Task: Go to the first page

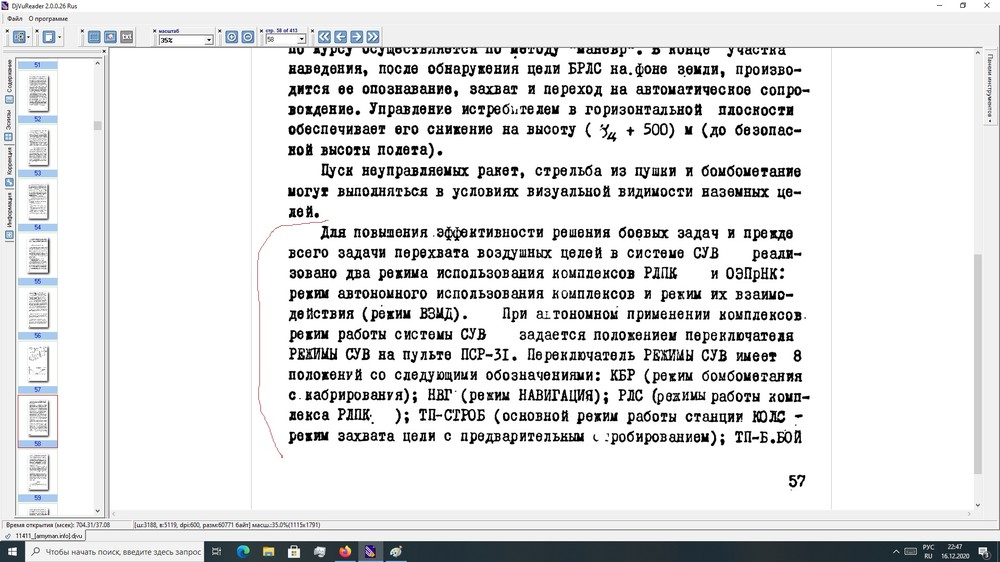Action: [x=324, y=37]
